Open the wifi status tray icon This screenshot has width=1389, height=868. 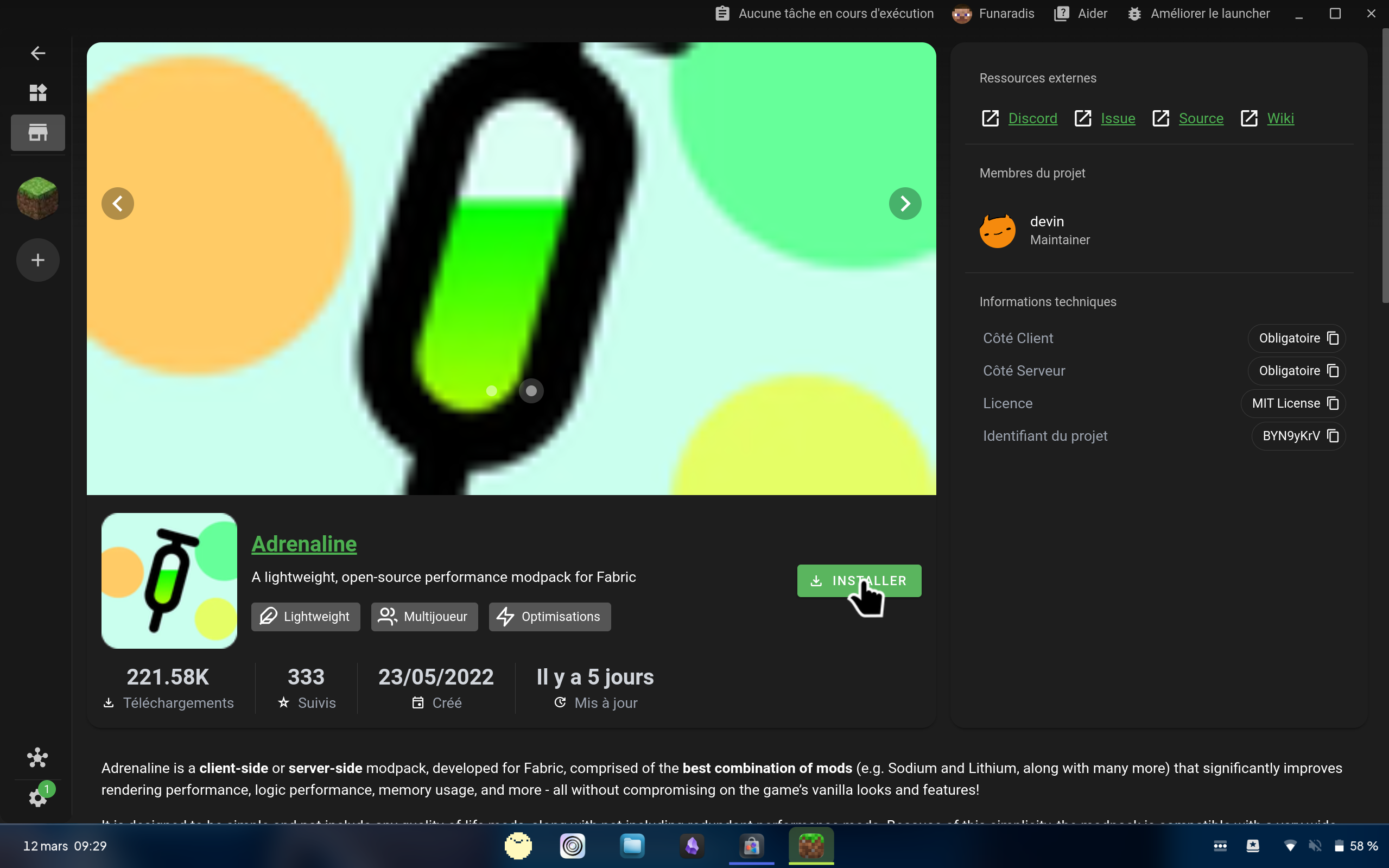pyautogui.click(x=1290, y=846)
